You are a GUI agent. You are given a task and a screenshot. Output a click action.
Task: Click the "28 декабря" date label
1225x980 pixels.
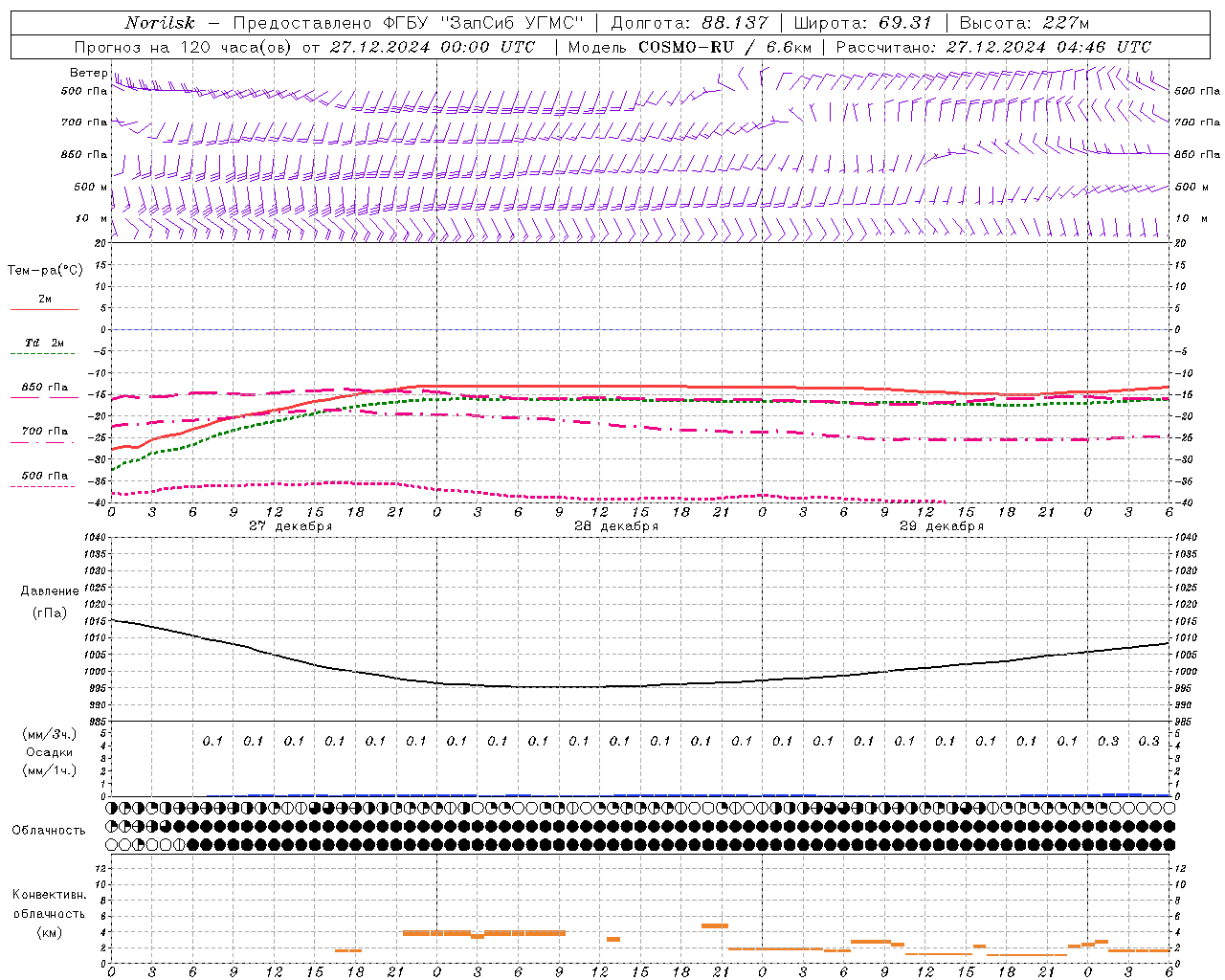616,526
